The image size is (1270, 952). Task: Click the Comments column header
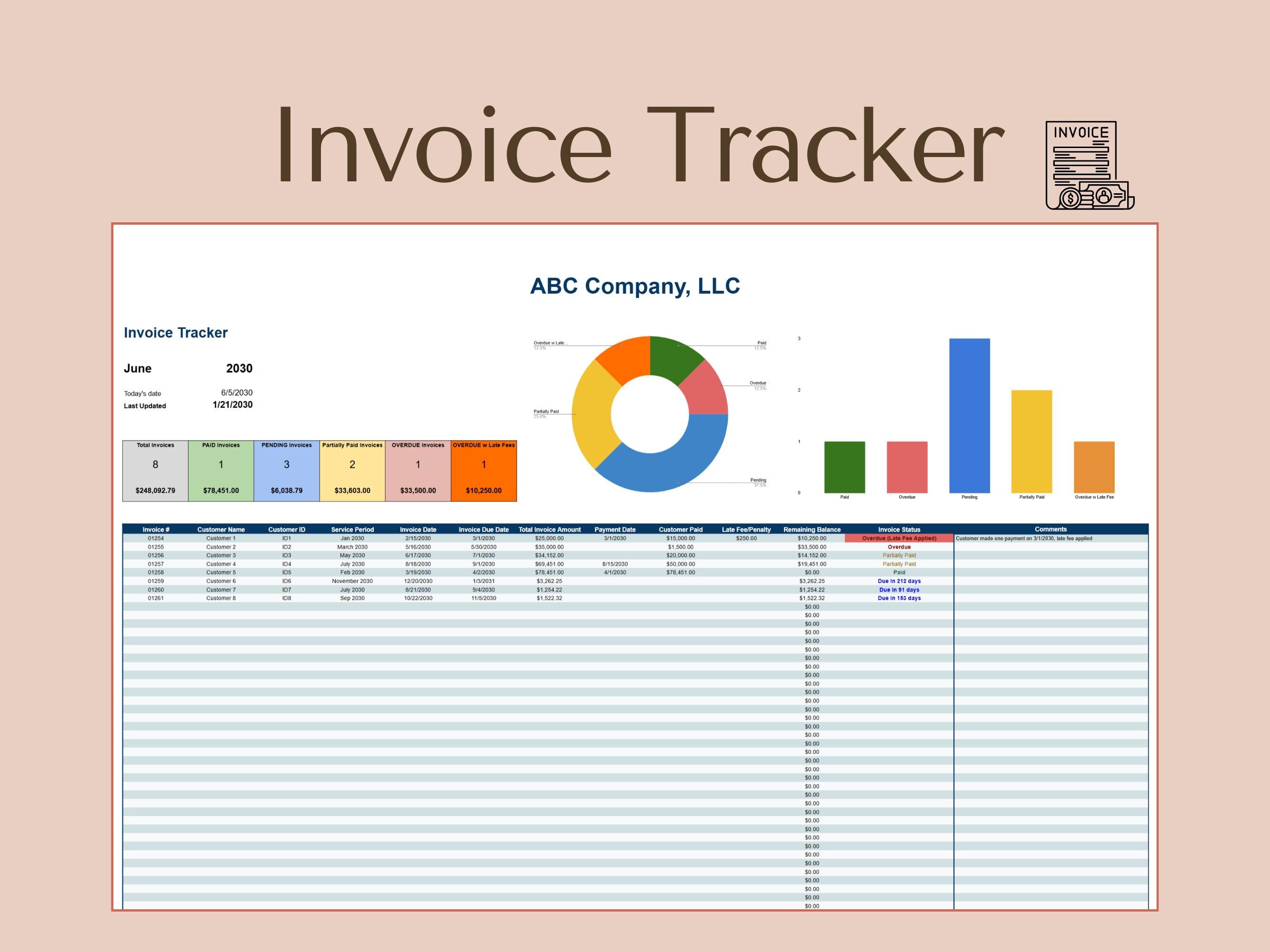coord(1052,529)
